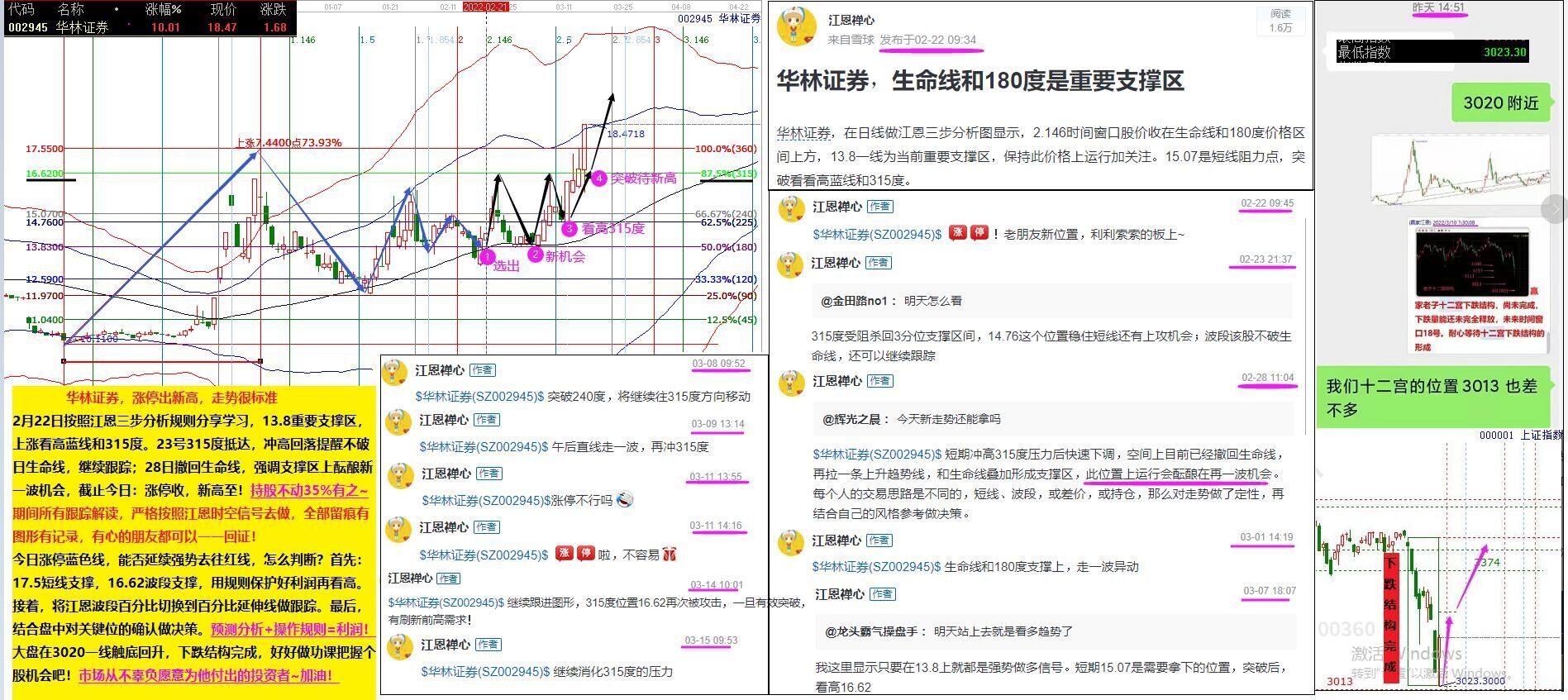Viewport: 1568px width, 700px height.
Task: Click the underlined 华林证券 link in the article body
Action: [803, 133]
